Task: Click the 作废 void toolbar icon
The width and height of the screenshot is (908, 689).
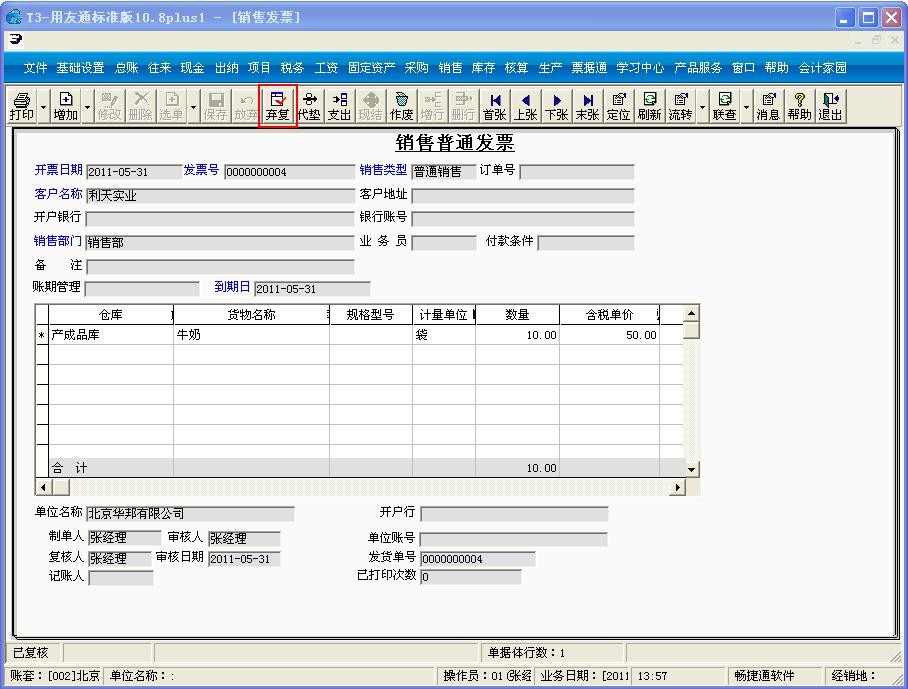Action: 401,106
